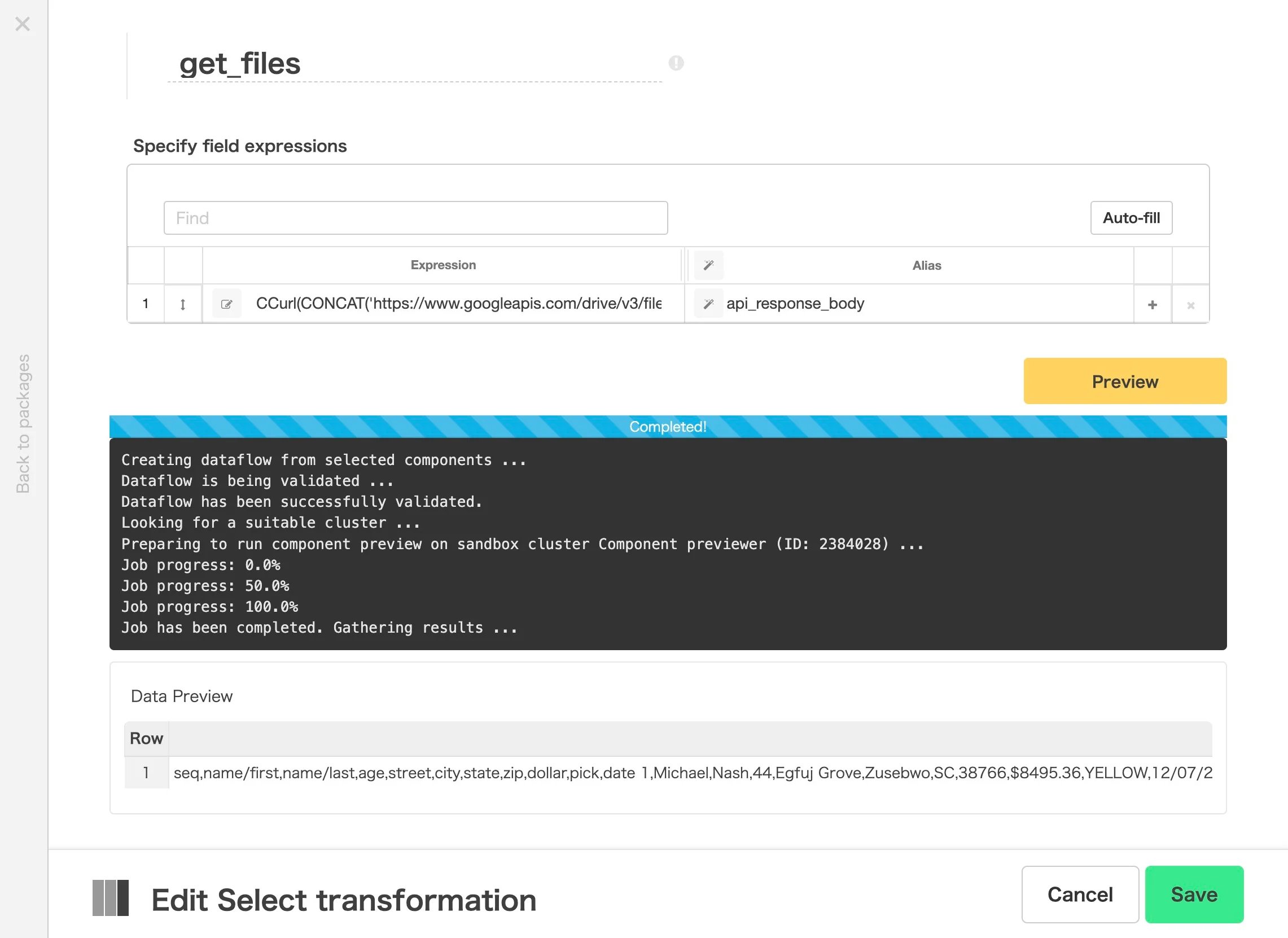
Task: Click the api_response_body alias field
Action: pos(928,304)
